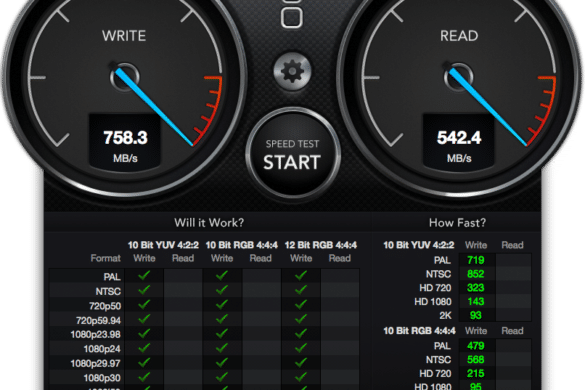Click the 1080p29.97 format row label

click(x=96, y=364)
